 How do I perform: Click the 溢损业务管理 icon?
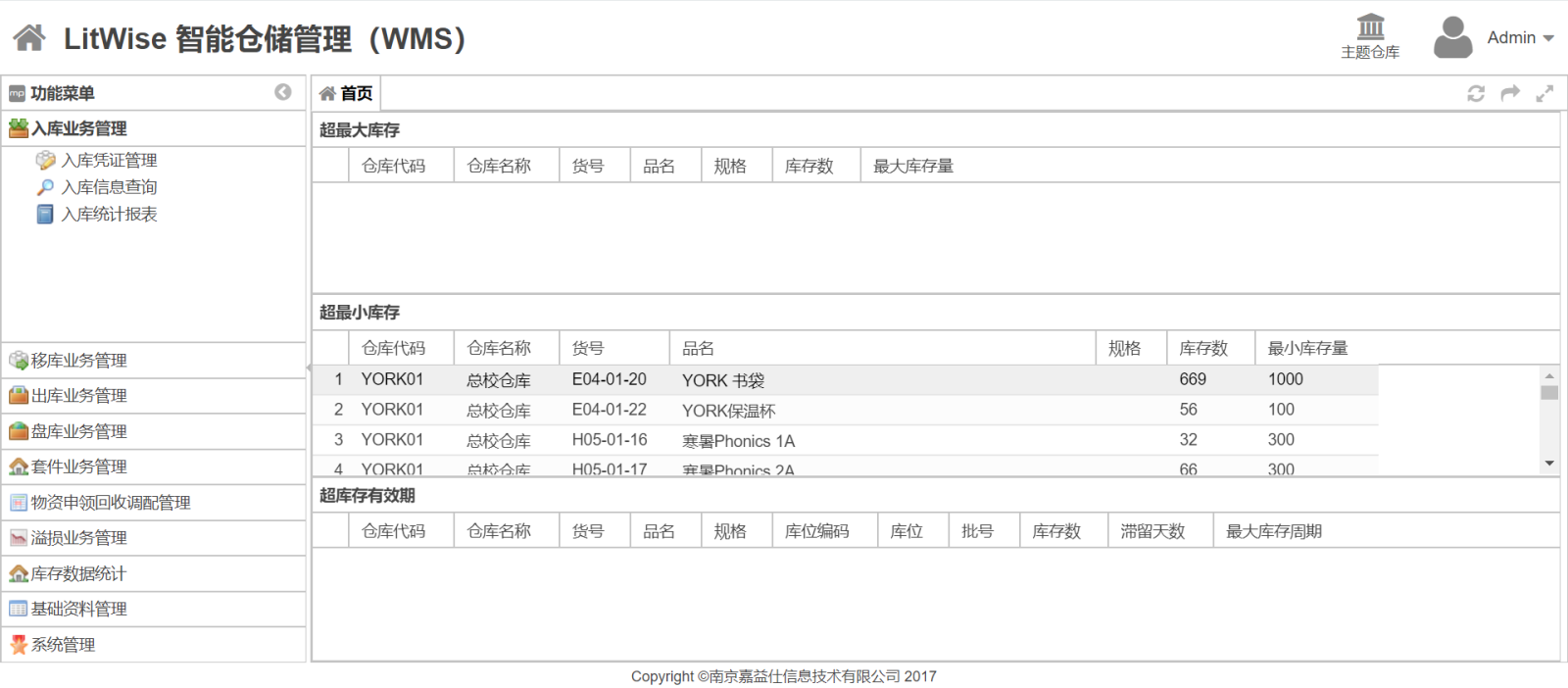click(19, 537)
